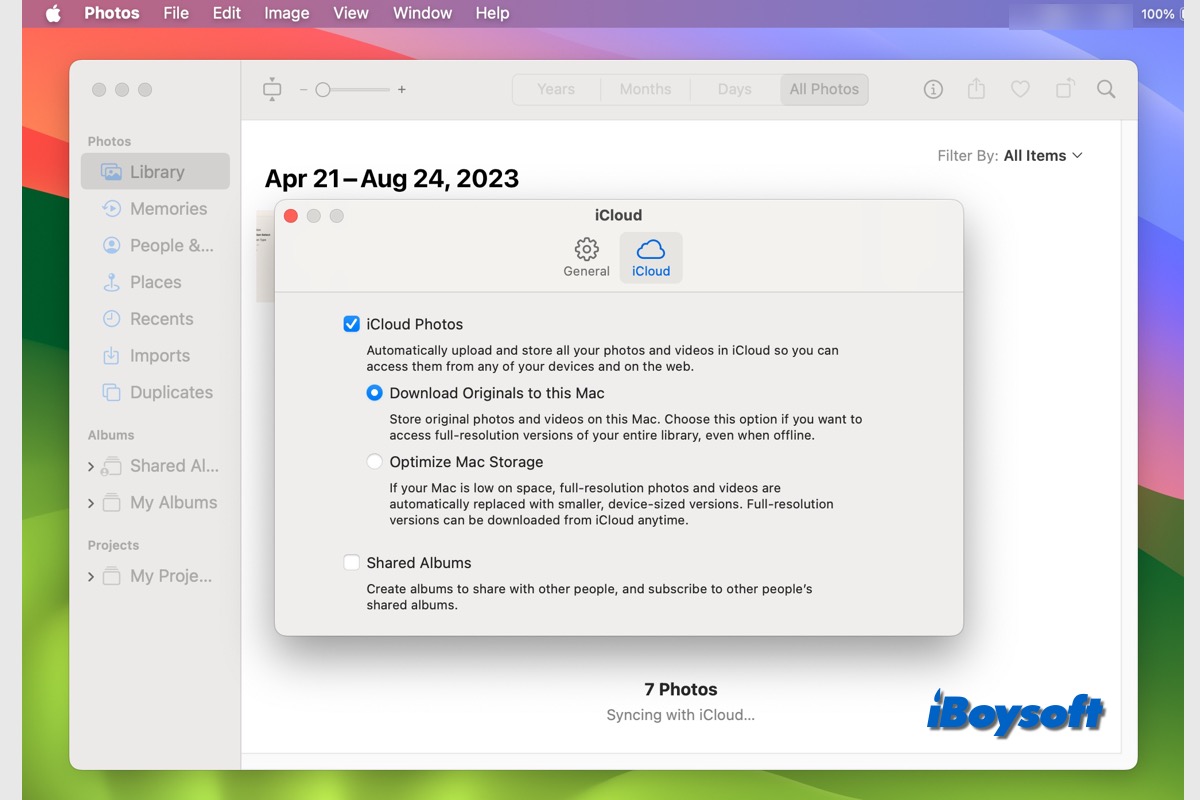
Task: Open the Search magnifier icon
Action: click(1106, 89)
